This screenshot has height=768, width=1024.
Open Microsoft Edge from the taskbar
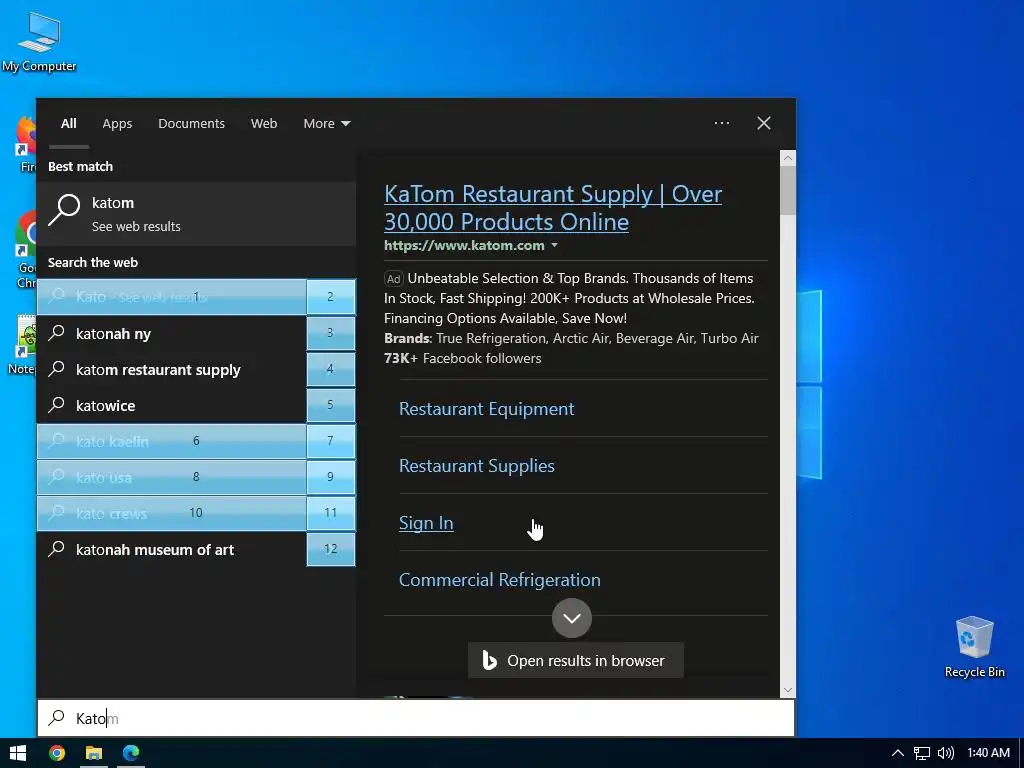pyautogui.click(x=131, y=753)
